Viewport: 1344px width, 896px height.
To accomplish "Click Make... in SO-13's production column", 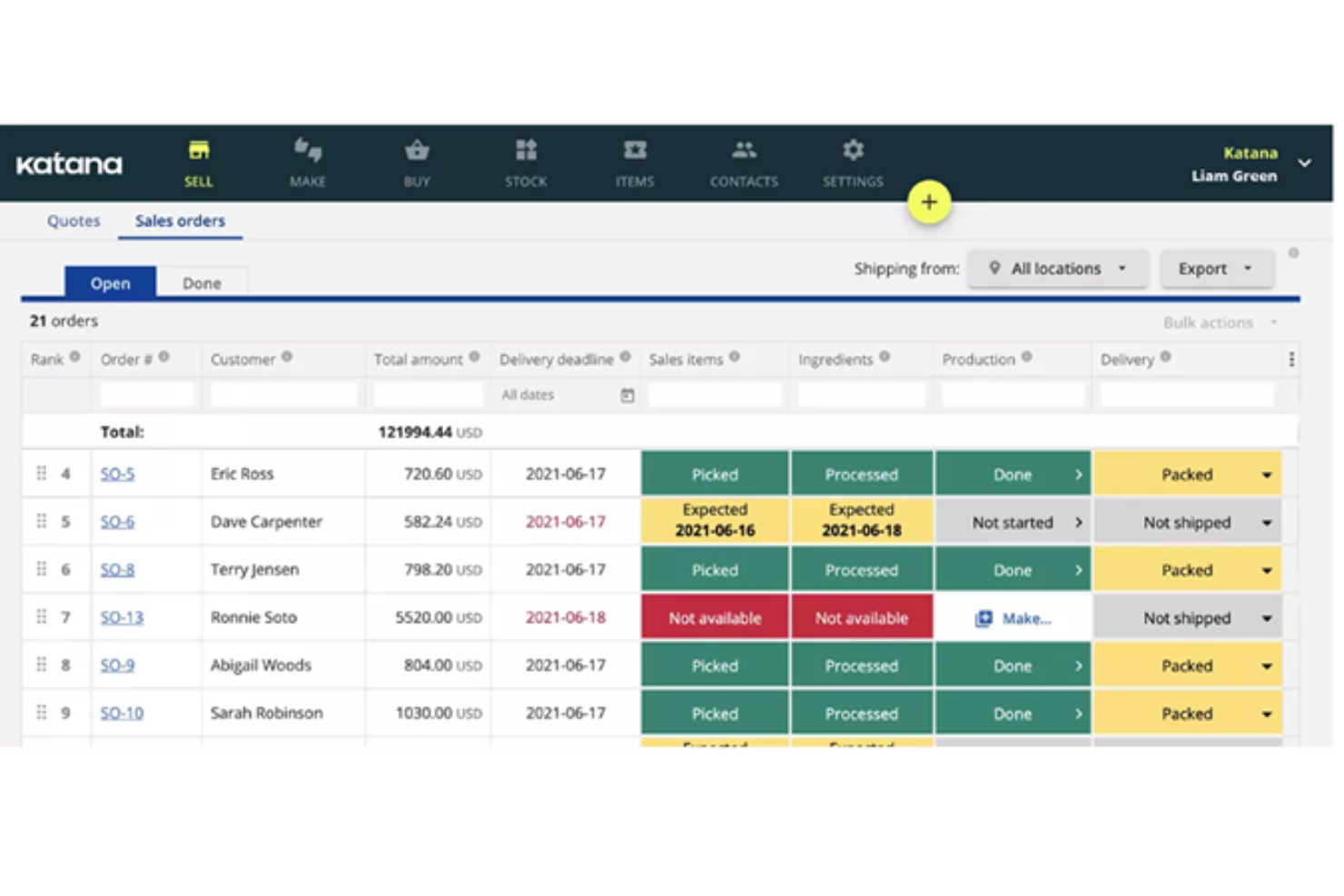I will pos(1025,617).
